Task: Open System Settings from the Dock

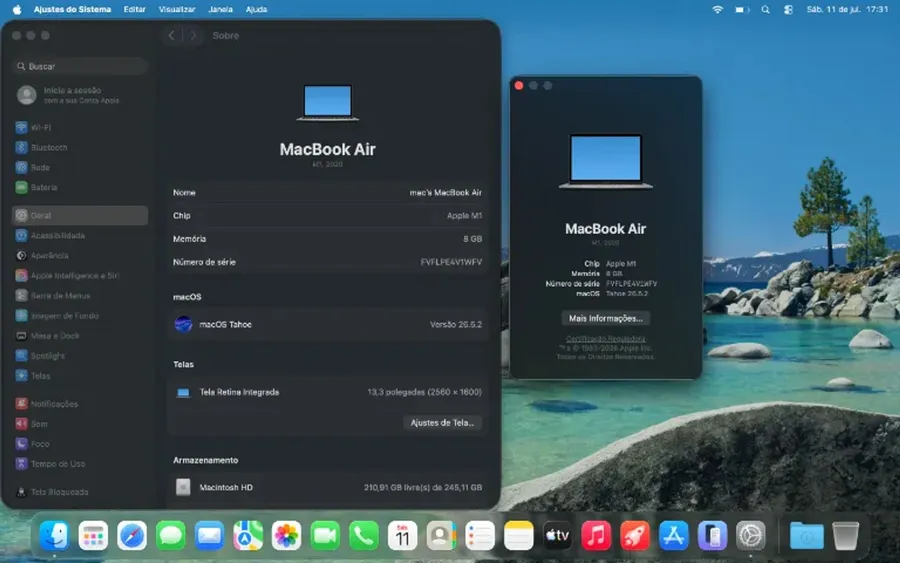Action: pyautogui.click(x=751, y=536)
